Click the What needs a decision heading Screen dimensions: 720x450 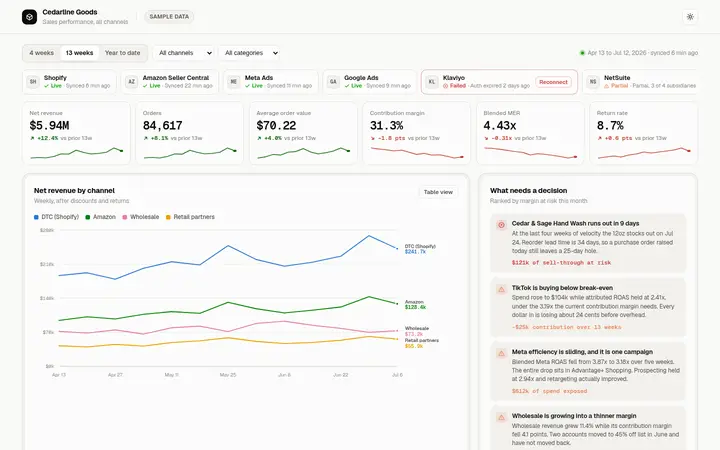coord(528,191)
